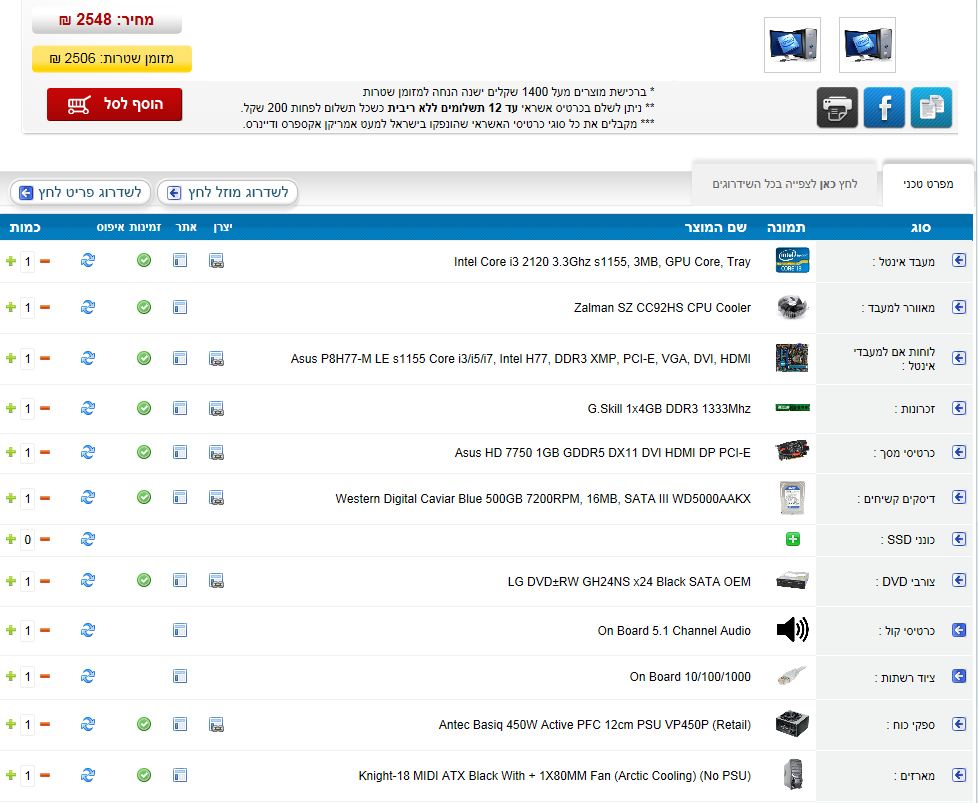Decrease quantity of LG DVD burner
Image resolution: width=978 pixels, height=803 pixels.
(x=44, y=581)
